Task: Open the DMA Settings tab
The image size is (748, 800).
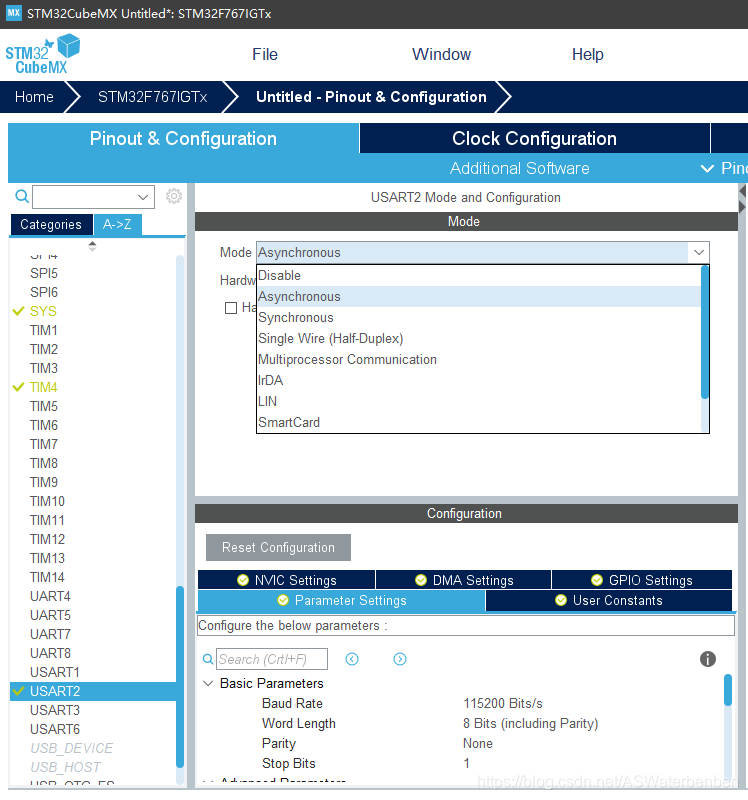Action: [463, 580]
